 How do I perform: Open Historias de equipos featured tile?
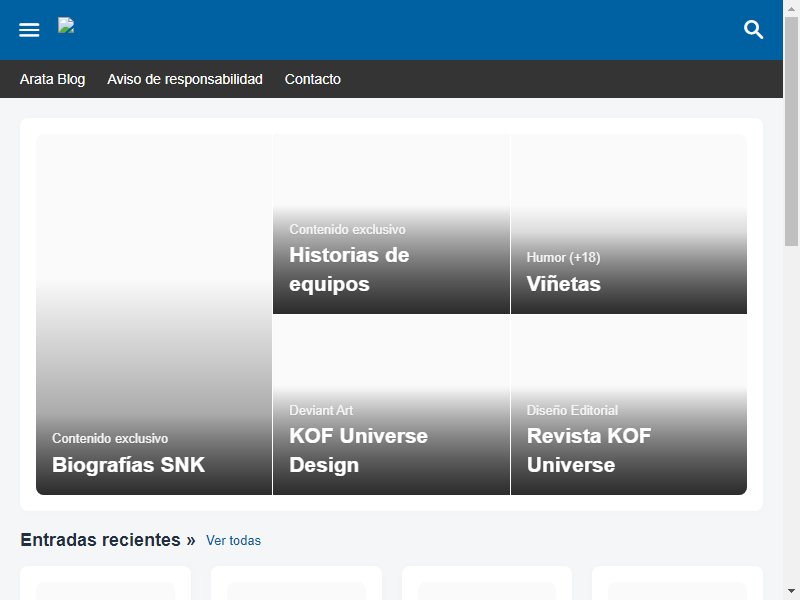[x=391, y=224]
